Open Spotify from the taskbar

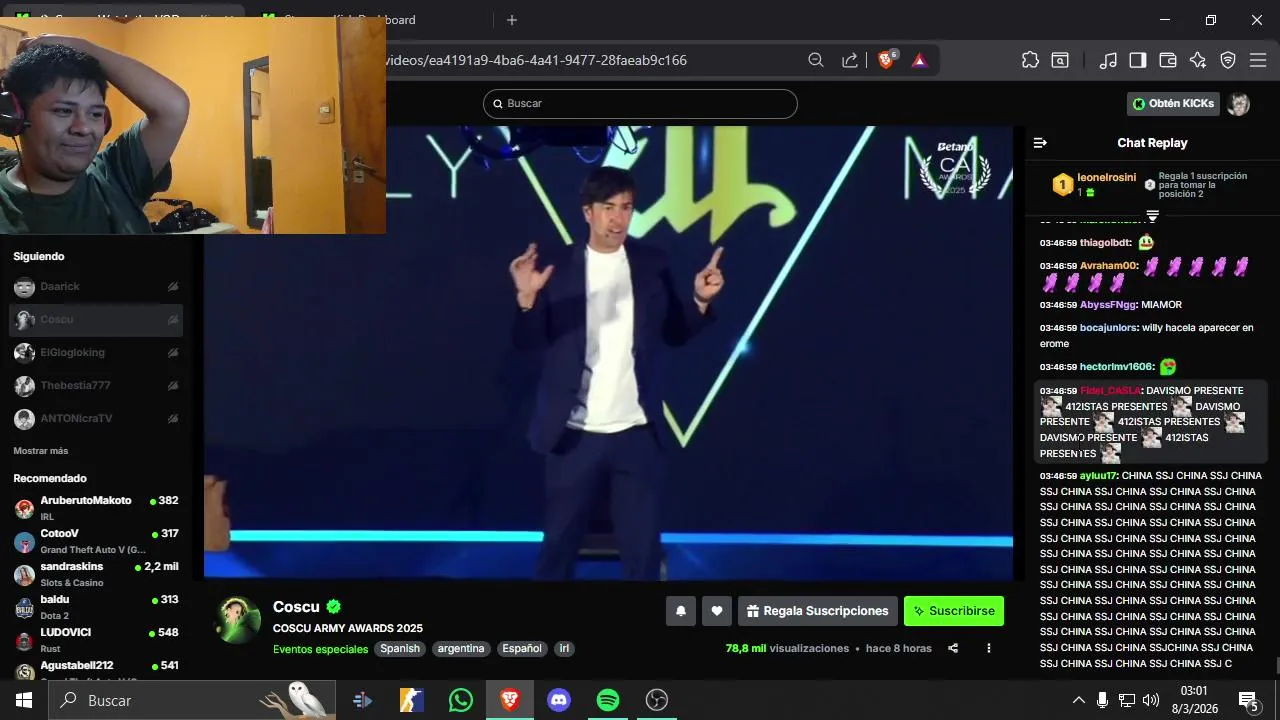pos(608,700)
